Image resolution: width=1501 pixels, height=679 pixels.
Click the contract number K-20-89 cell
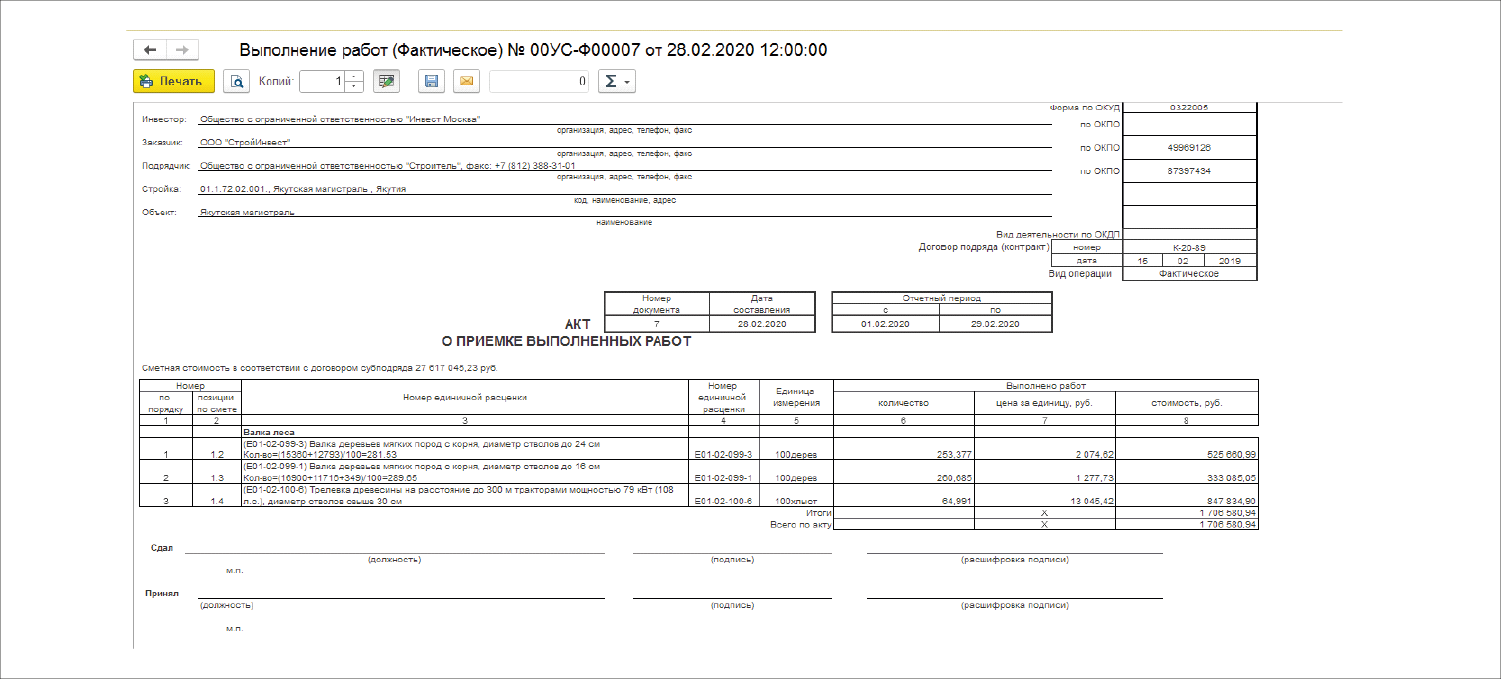pos(1190,246)
